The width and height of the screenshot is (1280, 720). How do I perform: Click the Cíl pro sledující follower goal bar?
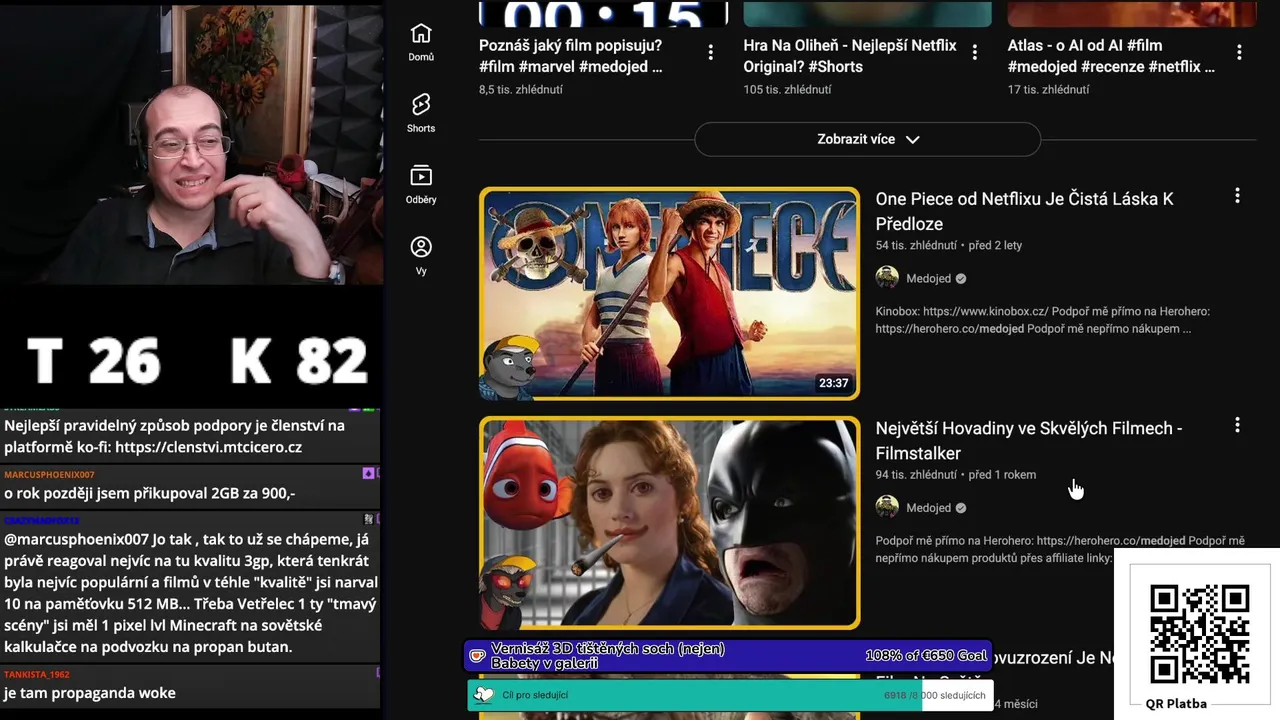730,695
